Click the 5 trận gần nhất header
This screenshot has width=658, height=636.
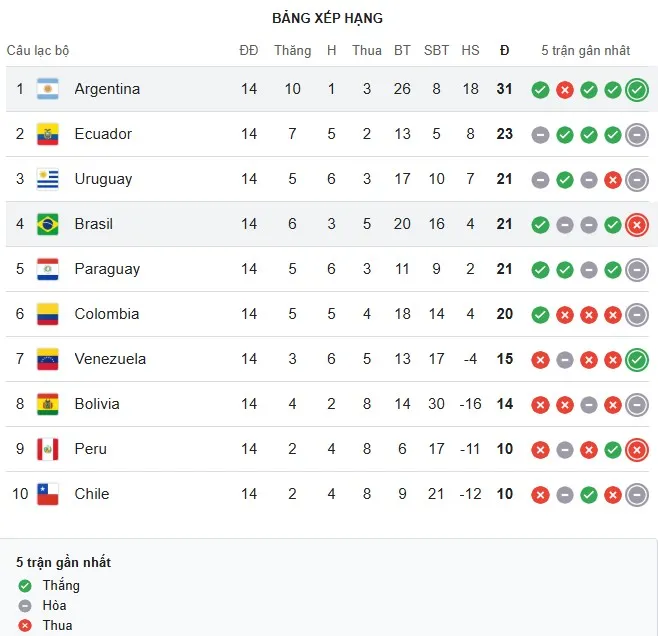pos(585,50)
